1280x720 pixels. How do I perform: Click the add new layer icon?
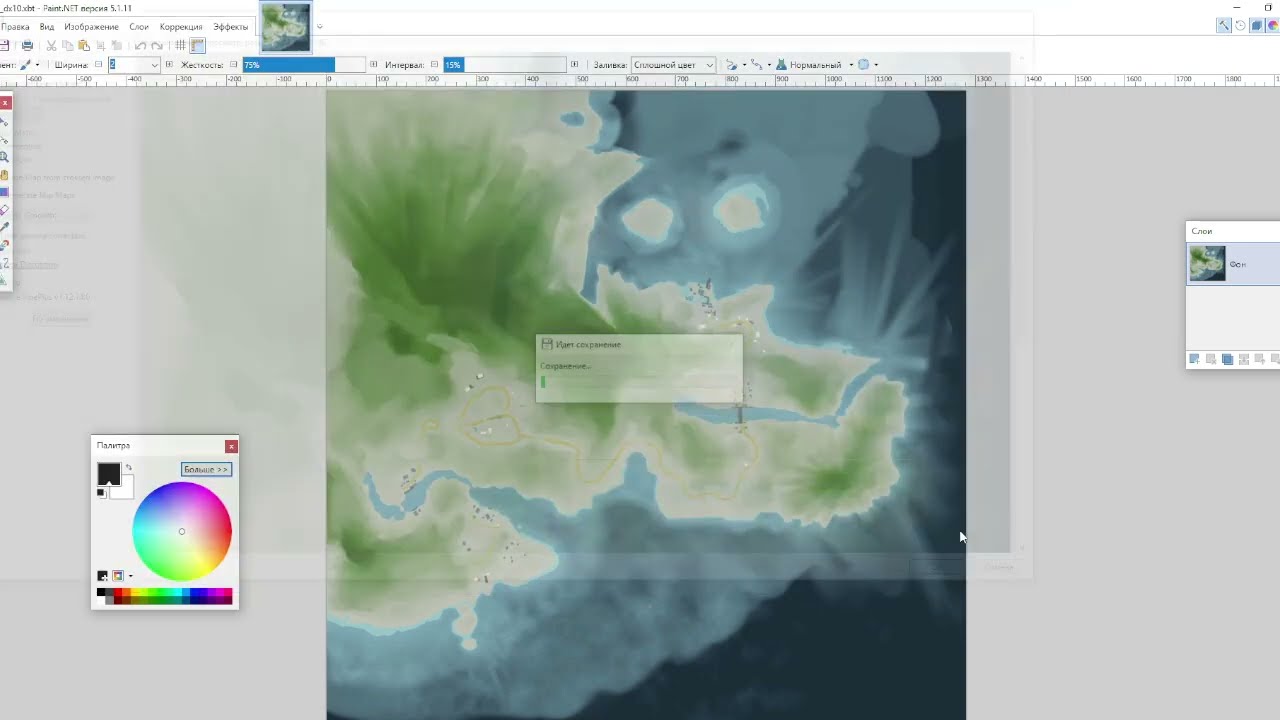tap(1194, 359)
